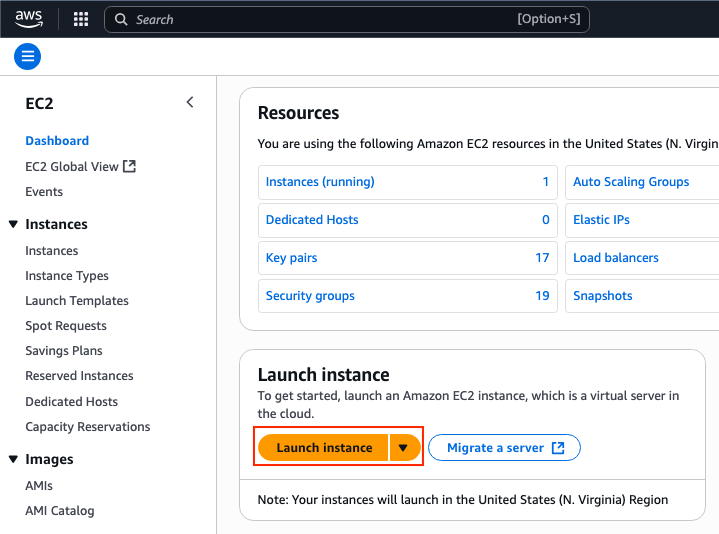Open Savings Plans
The height and width of the screenshot is (534, 719).
tap(64, 351)
